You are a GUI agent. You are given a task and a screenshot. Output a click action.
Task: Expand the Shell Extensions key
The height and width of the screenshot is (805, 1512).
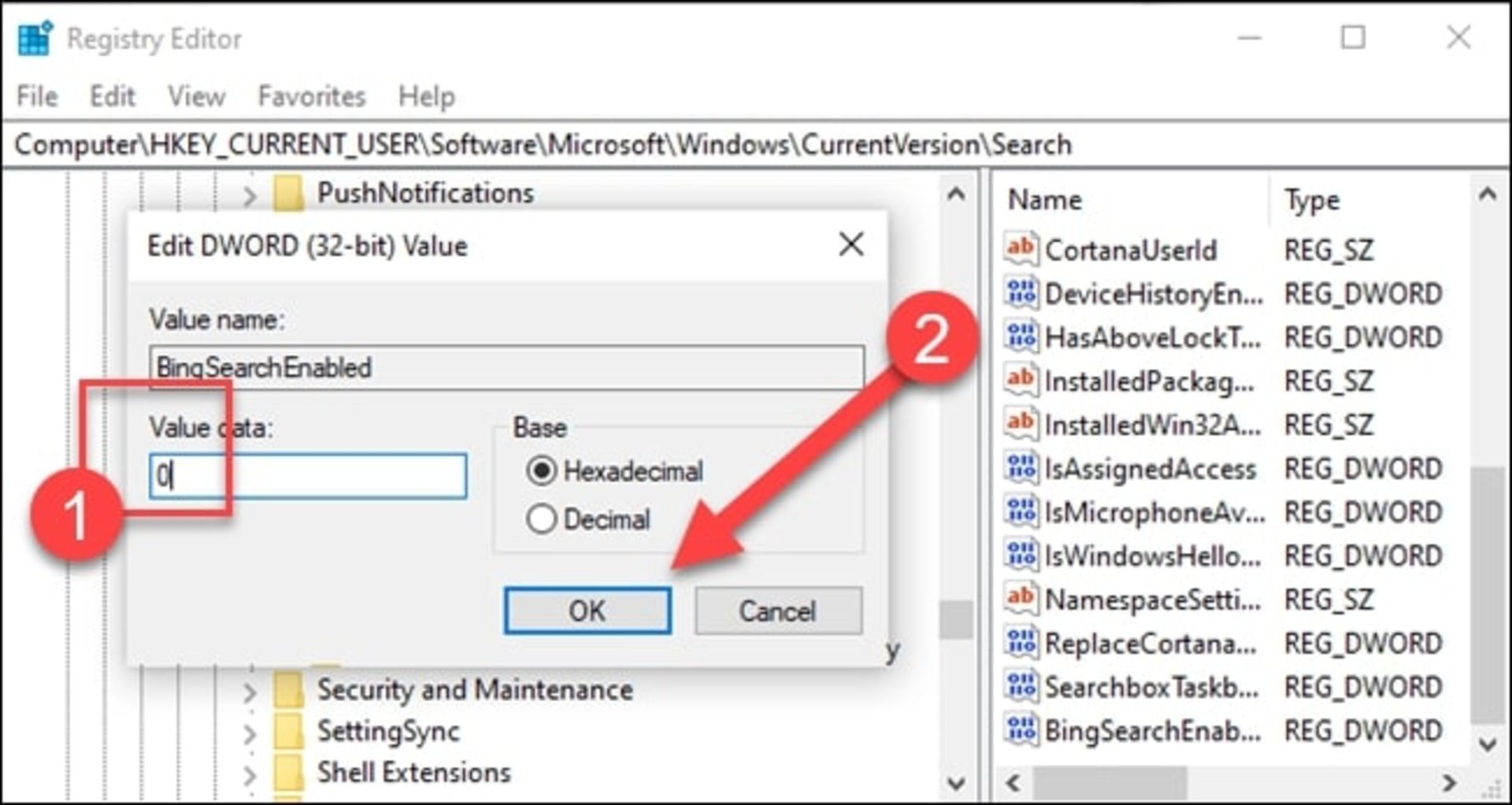pos(249,775)
